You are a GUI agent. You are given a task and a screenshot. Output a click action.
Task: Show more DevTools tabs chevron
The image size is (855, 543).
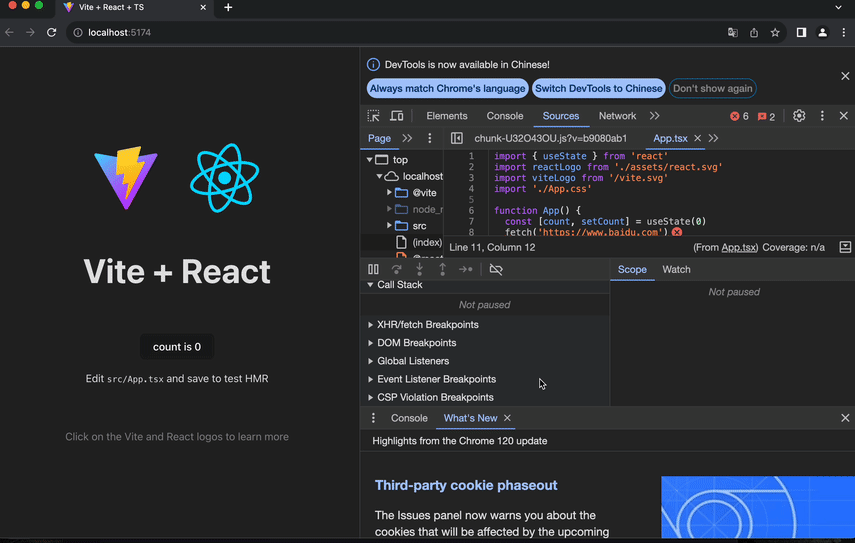point(654,116)
